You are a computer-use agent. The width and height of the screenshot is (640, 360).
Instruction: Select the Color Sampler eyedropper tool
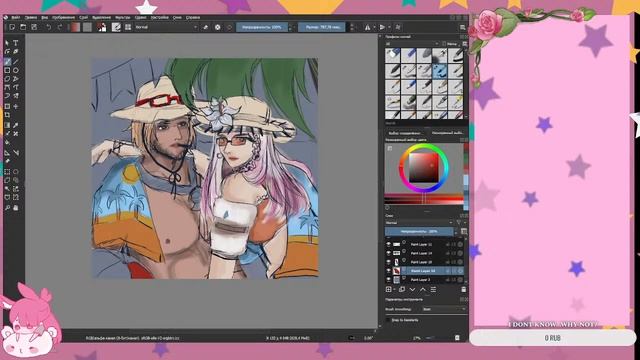click(16, 125)
